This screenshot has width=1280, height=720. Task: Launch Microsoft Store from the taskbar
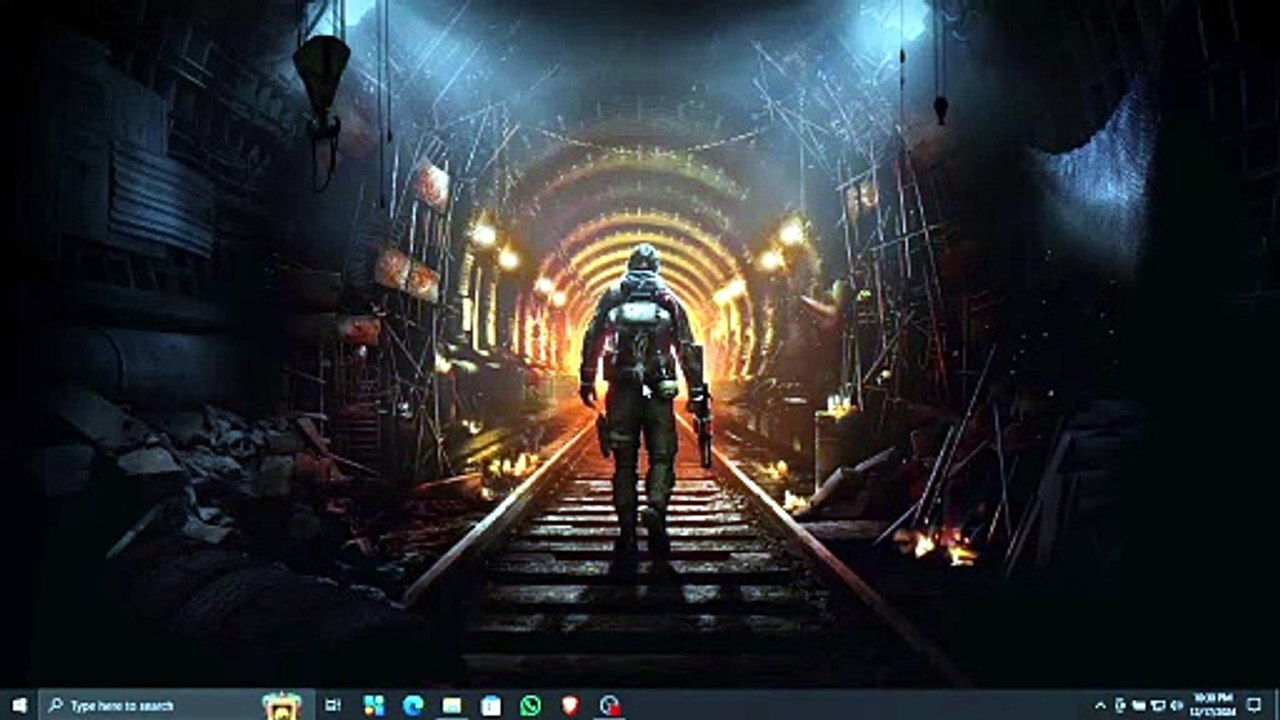click(491, 705)
